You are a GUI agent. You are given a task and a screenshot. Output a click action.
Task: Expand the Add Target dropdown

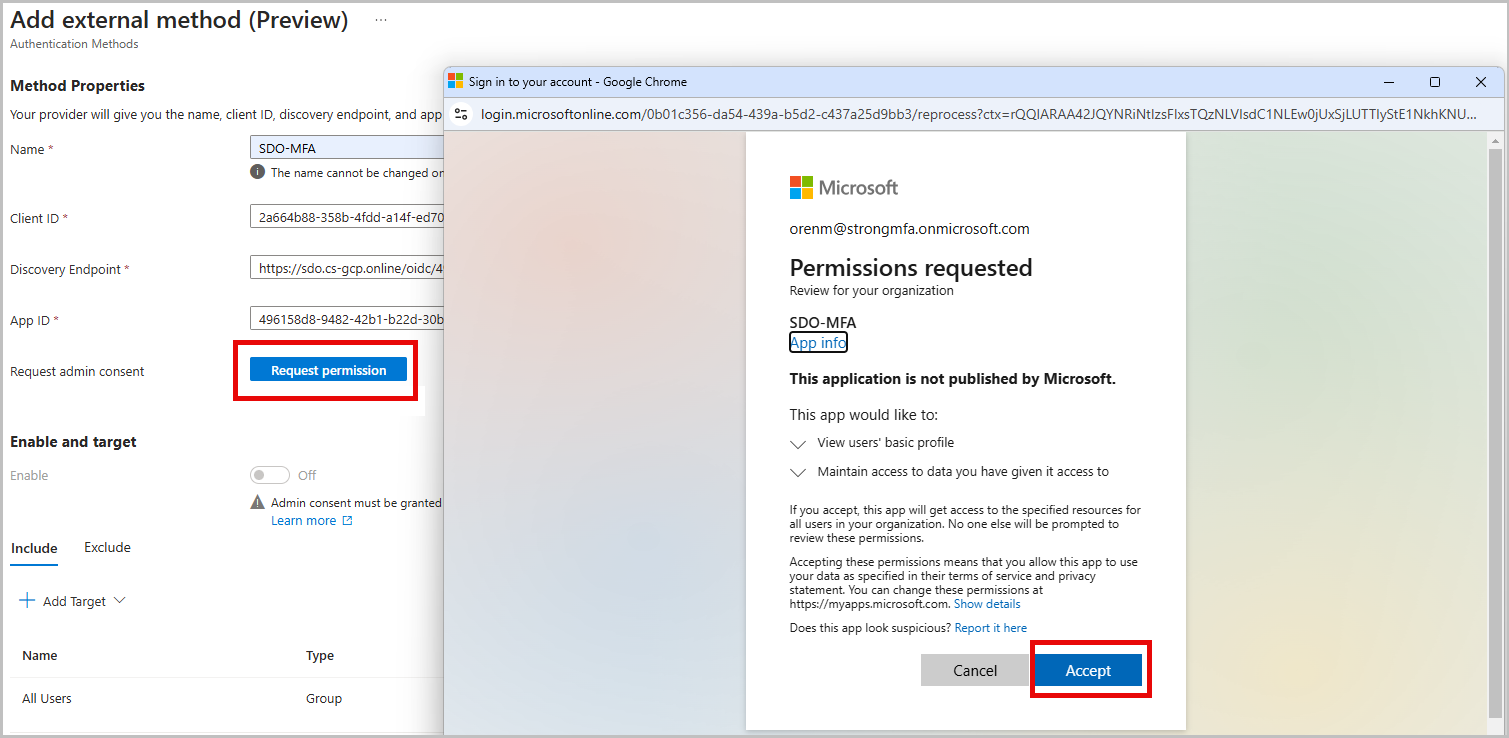click(120, 601)
